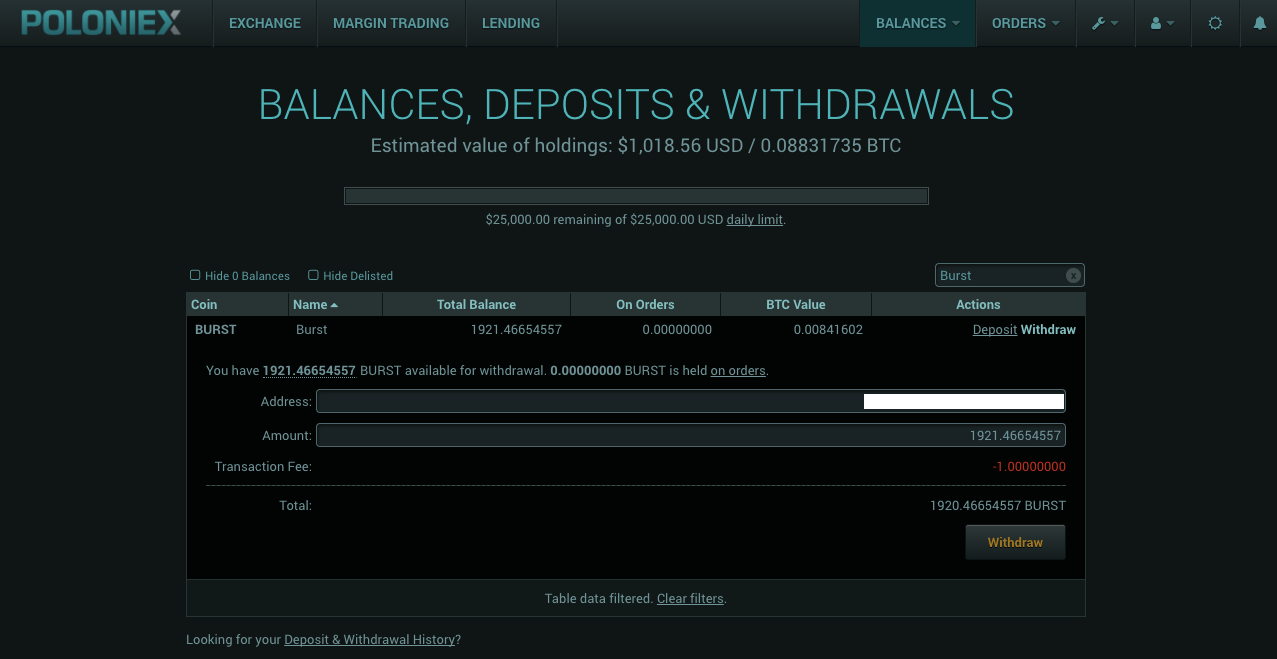Sort table by Name column

tap(335, 304)
